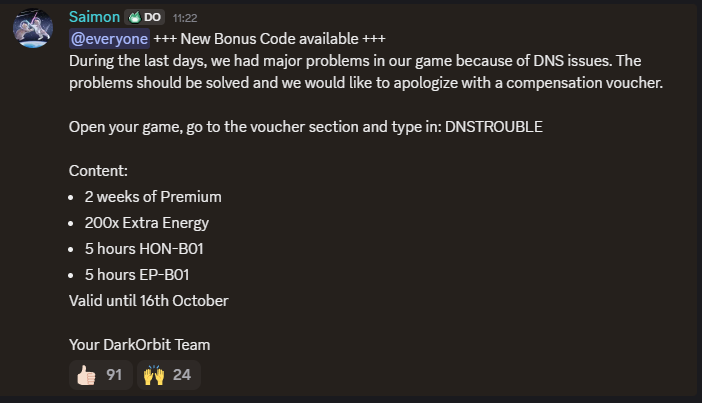
Task: Click the "Content:" heading text
Action: point(98,170)
